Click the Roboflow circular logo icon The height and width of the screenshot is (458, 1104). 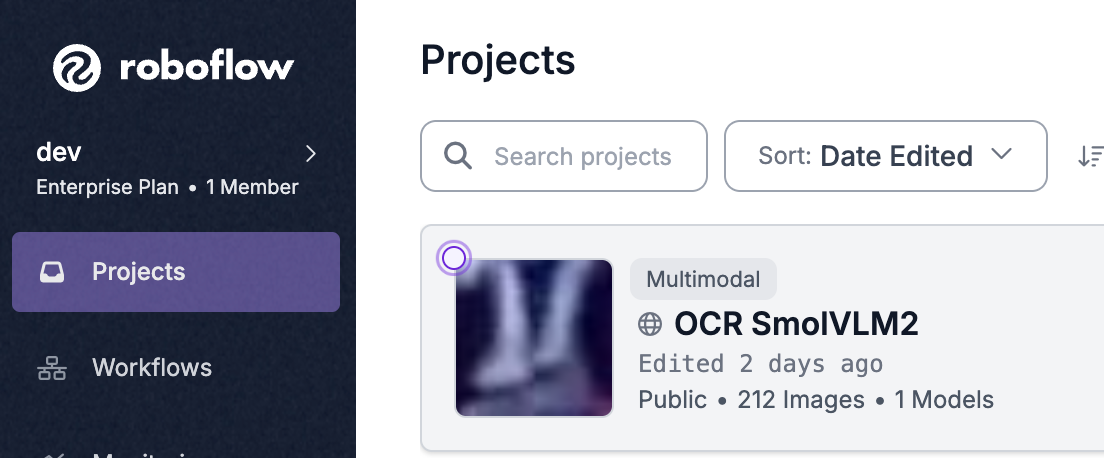tap(77, 68)
